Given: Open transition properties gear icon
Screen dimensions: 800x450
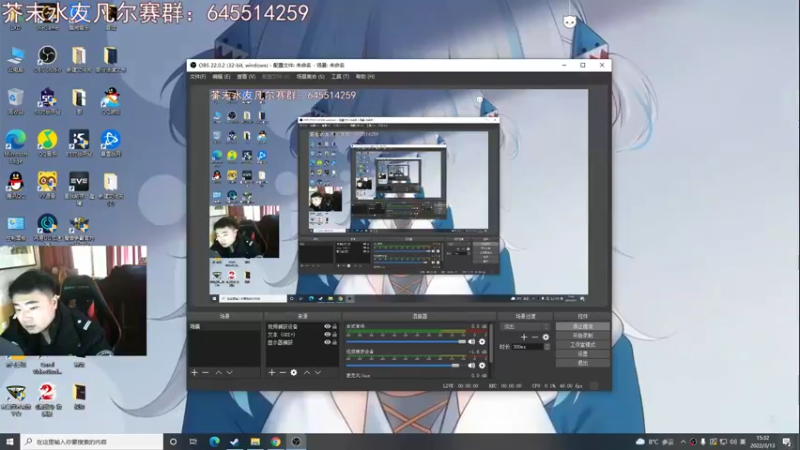Looking at the screenshot, I should (x=545, y=337).
